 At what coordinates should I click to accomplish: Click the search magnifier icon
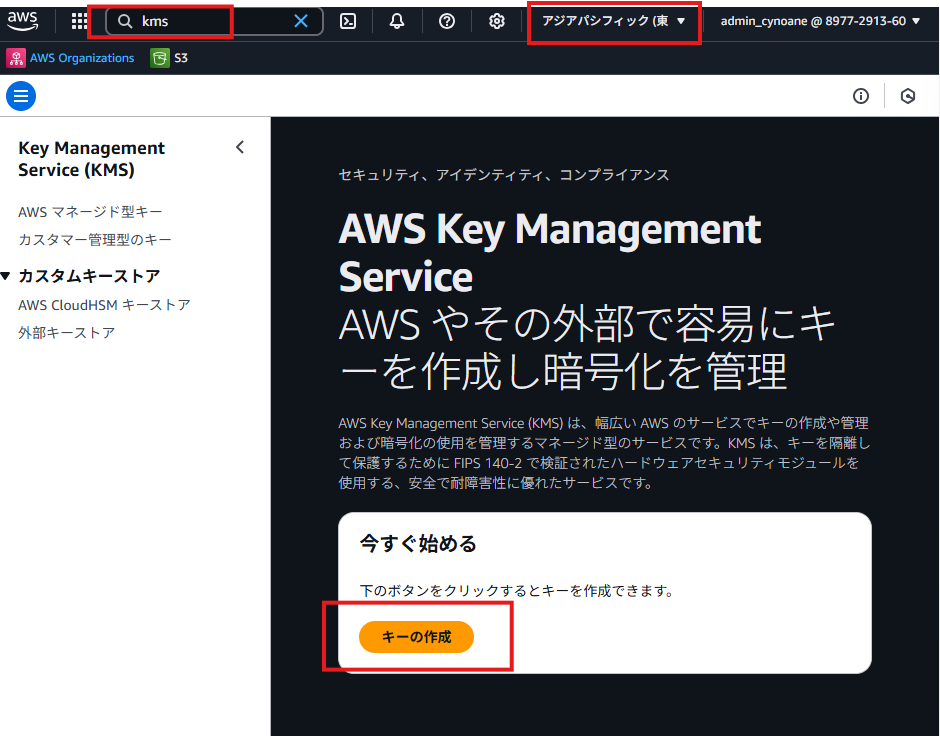pyautogui.click(x=125, y=22)
